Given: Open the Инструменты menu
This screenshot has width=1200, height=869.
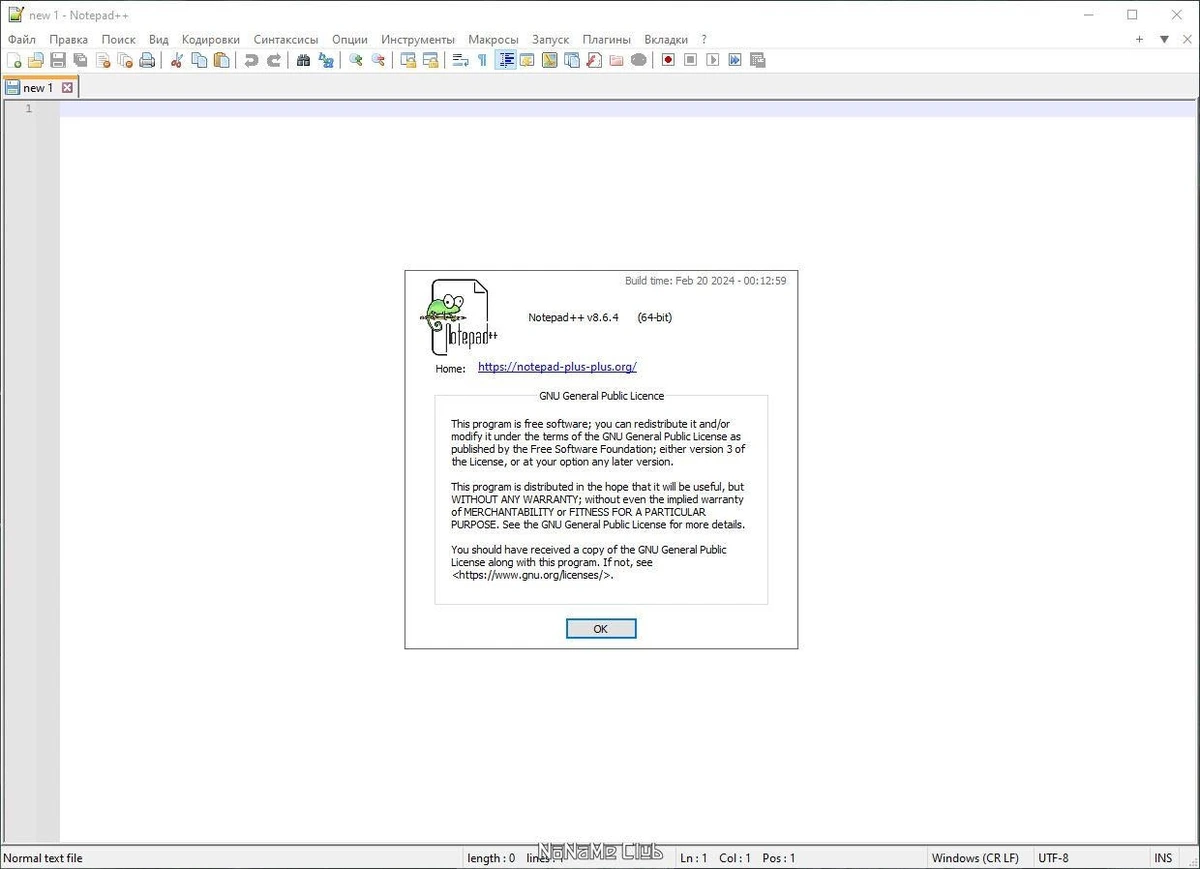Looking at the screenshot, I should [x=418, y=39].
